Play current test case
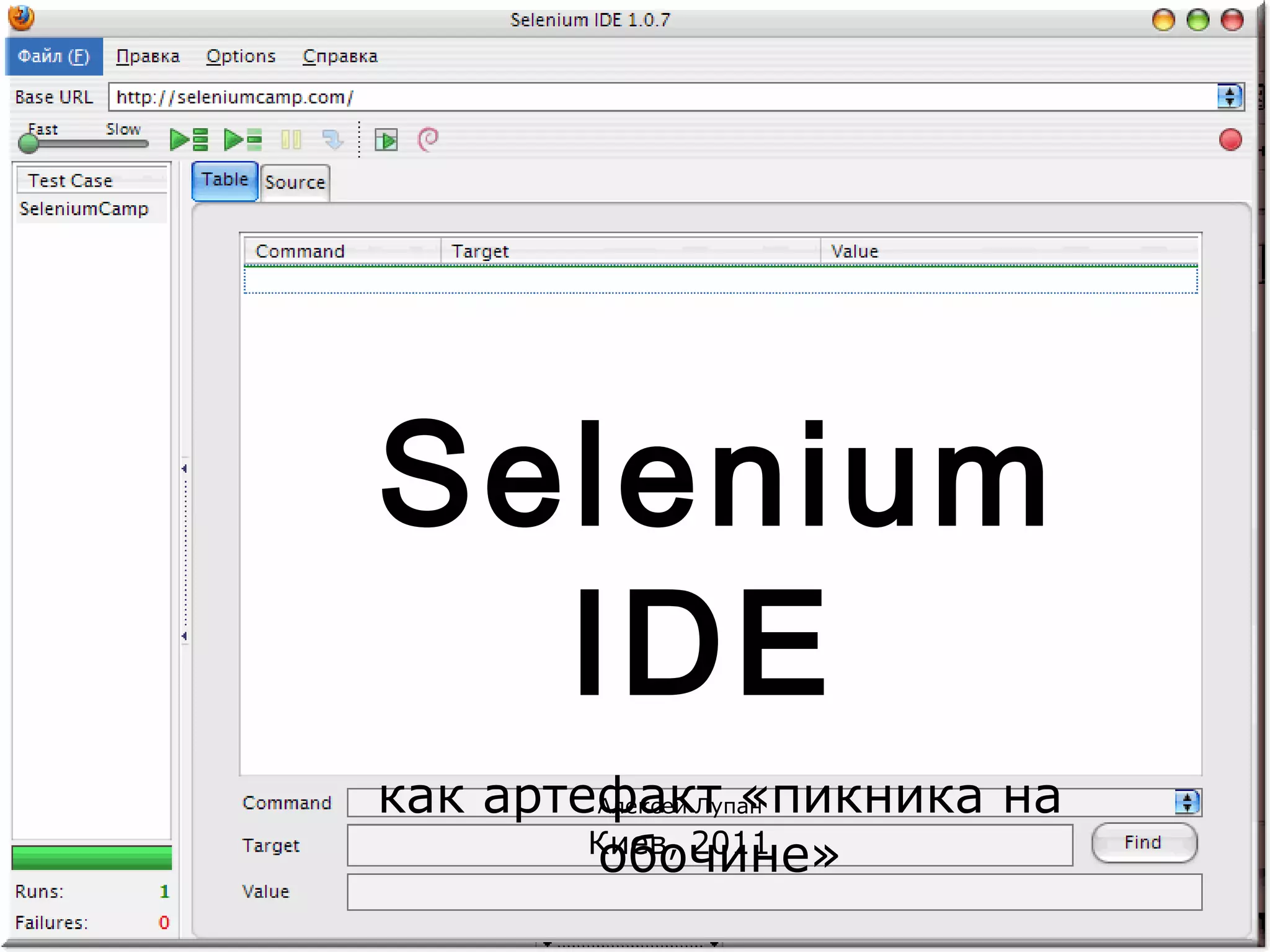The image size is (1270, 952). [x=243, y=139]
